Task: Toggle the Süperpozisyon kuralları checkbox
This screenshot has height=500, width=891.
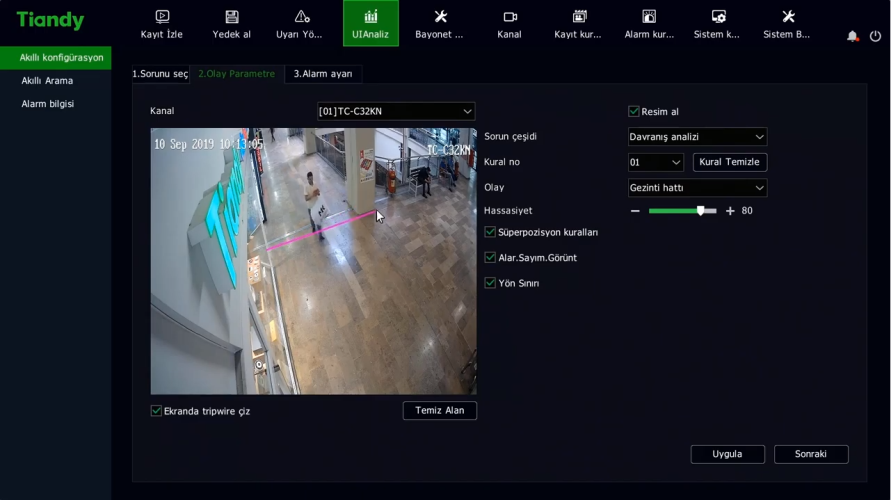Action: (x=490, y=232)
